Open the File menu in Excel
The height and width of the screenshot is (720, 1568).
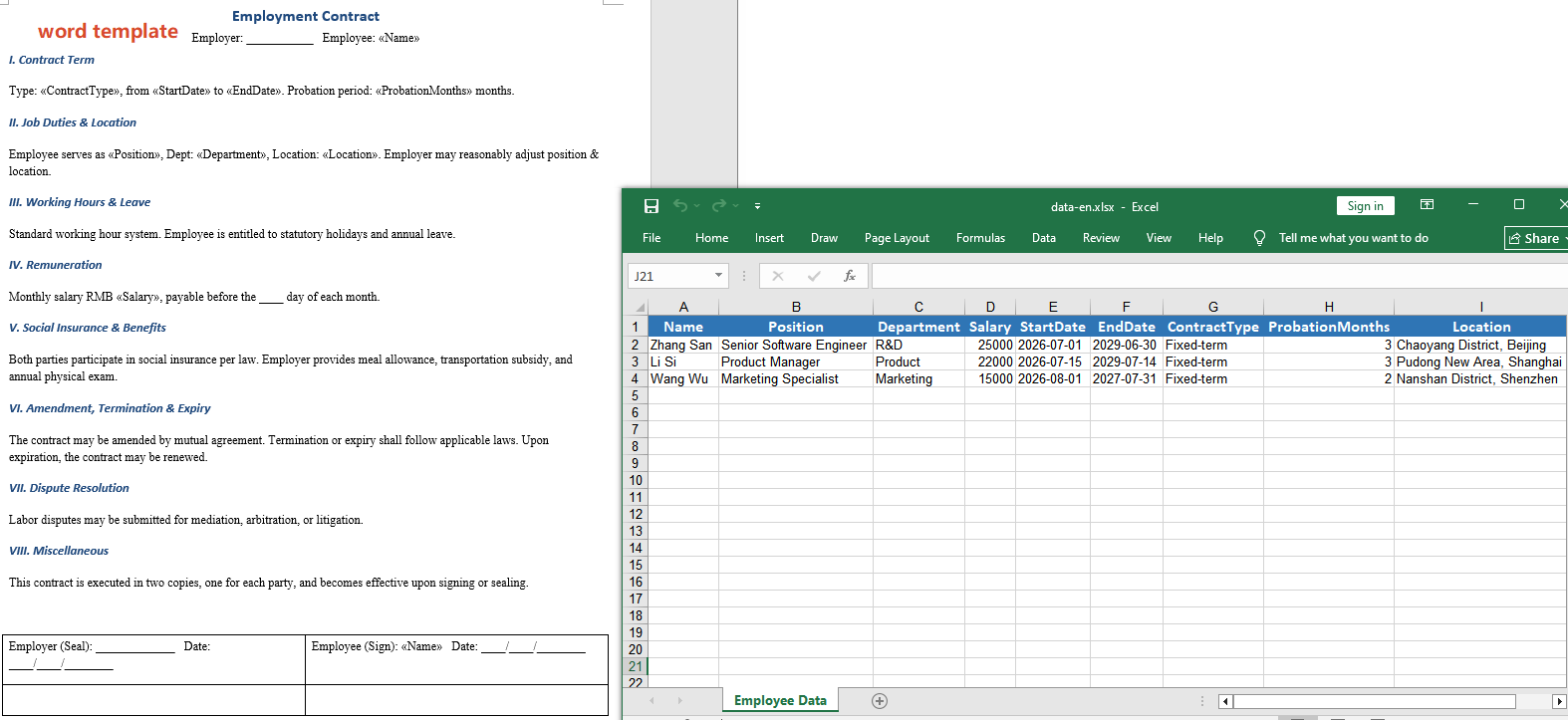(x=652, y=238)
